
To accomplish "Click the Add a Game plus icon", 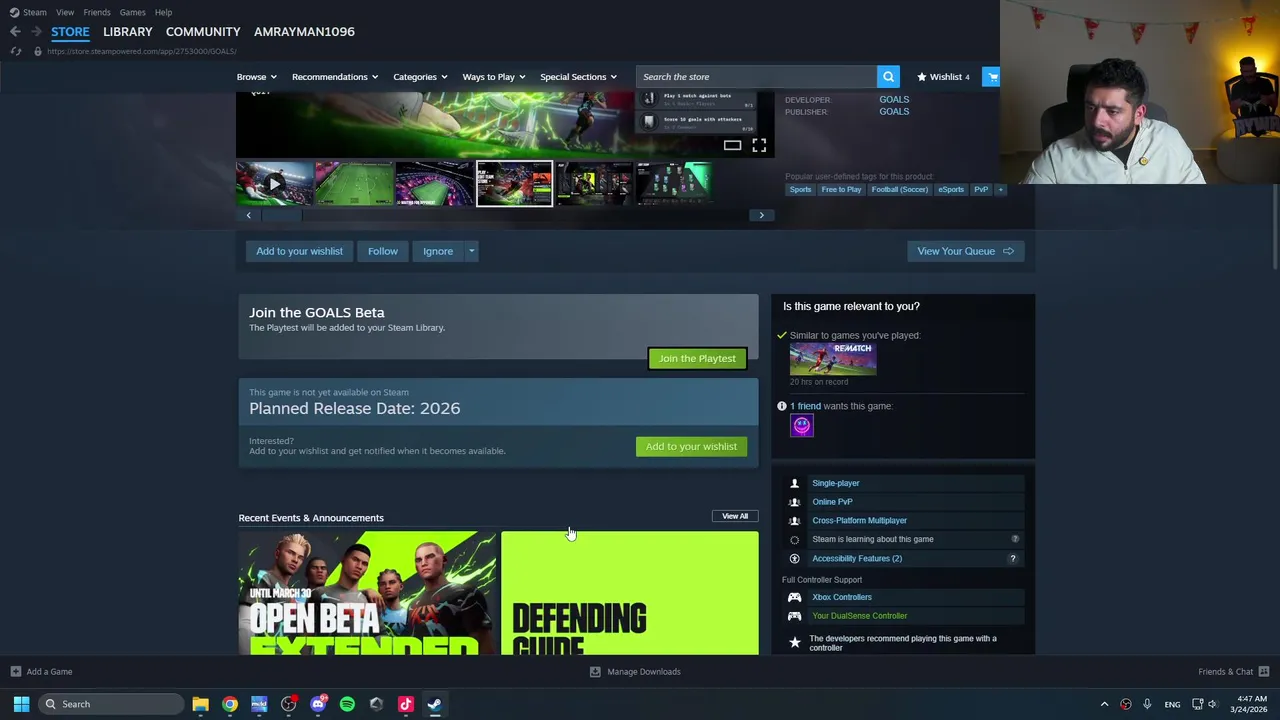I will [x=15, y=672].
